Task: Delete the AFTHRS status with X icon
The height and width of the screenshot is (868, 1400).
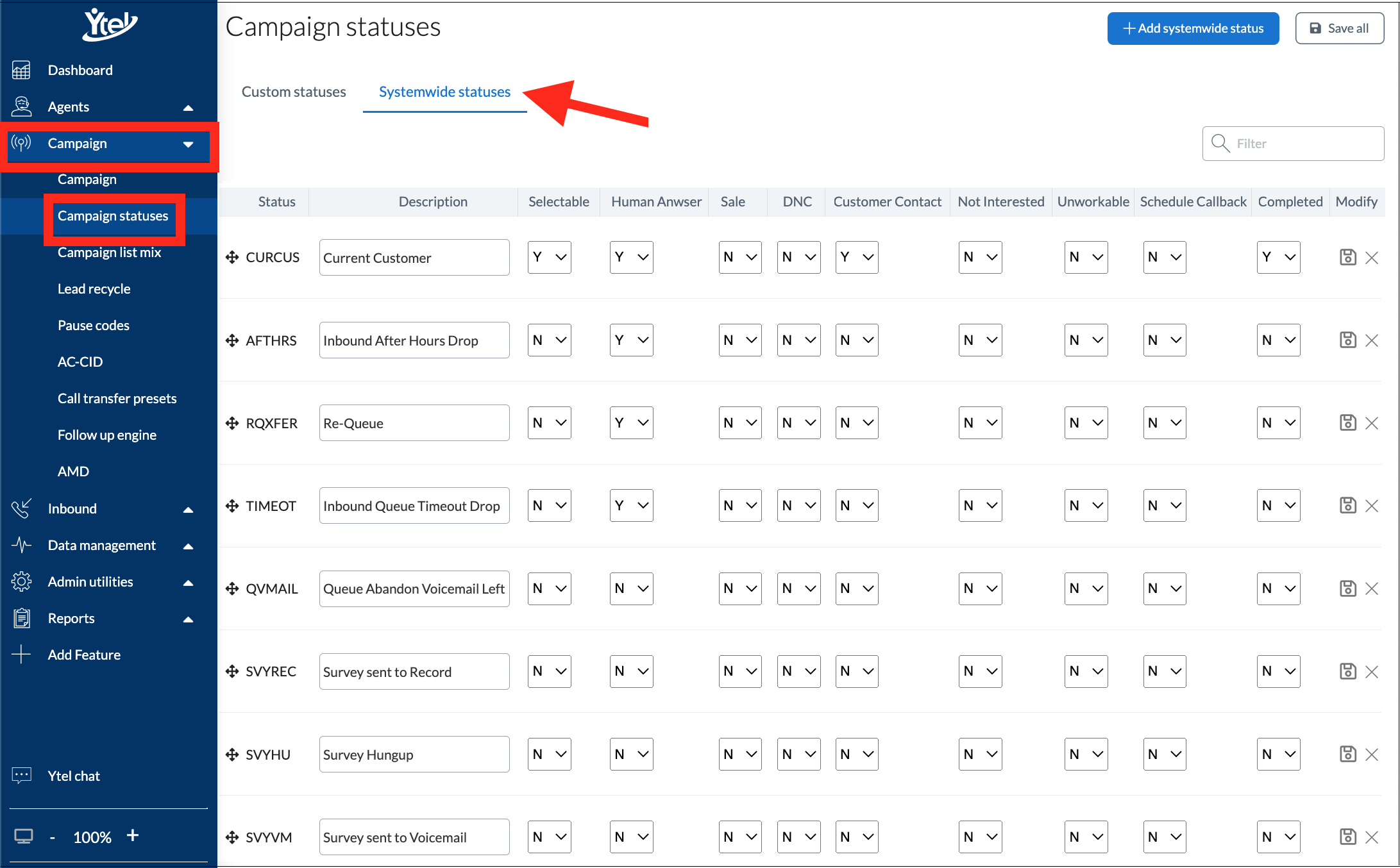Action: coord(1372,340)
